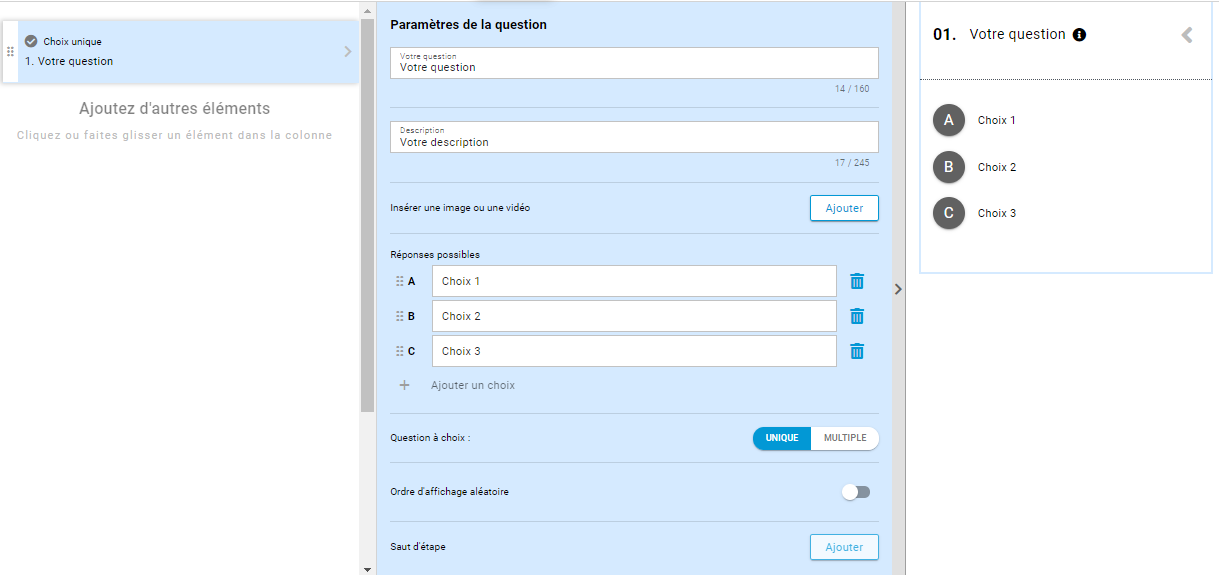1219x575 pixels.
Task: Switch the question to MULTIPLE choice
Action: point(845,438)
